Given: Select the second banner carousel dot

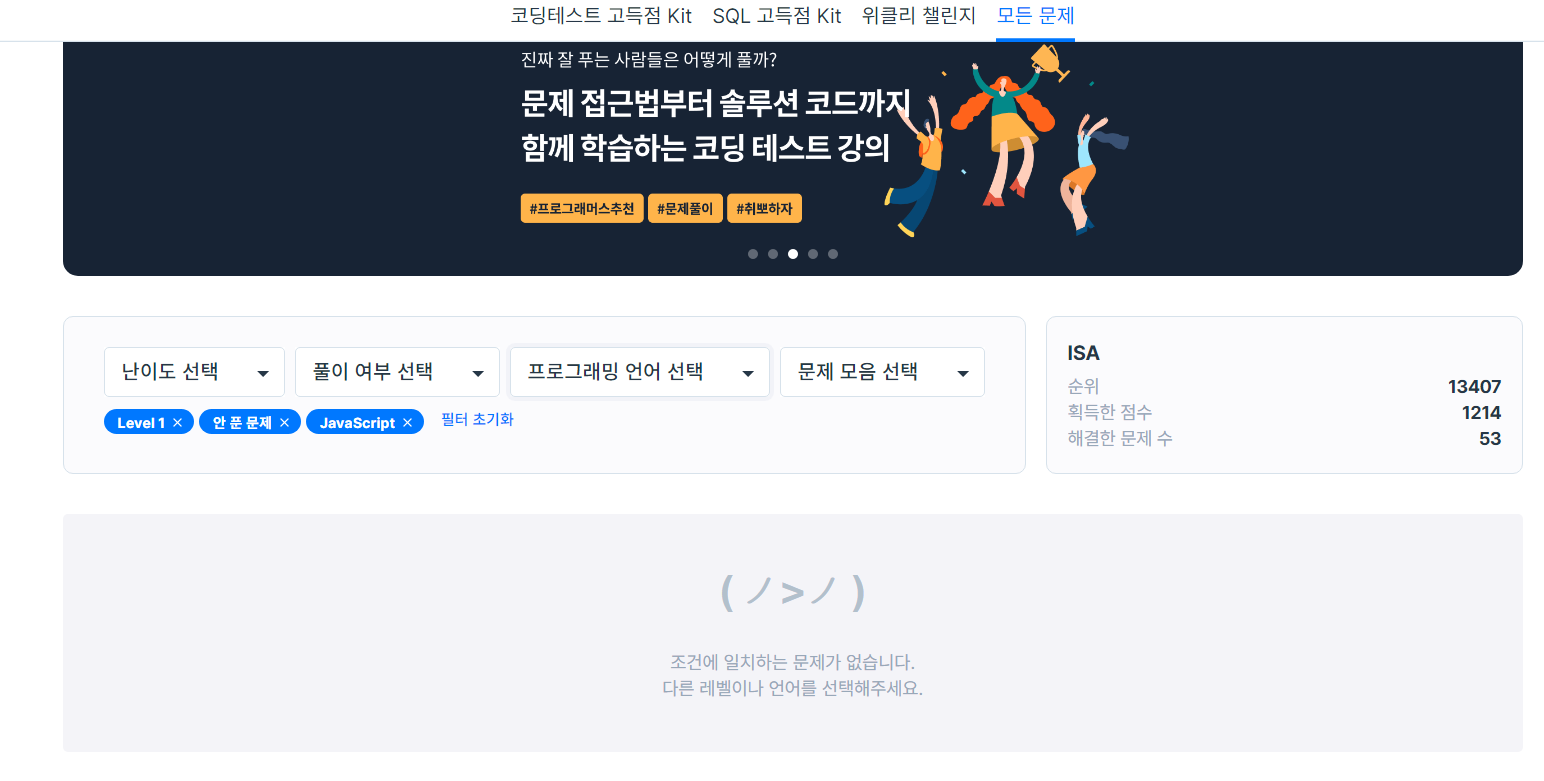Looking at the screenshot, I should tap(773, 254).
